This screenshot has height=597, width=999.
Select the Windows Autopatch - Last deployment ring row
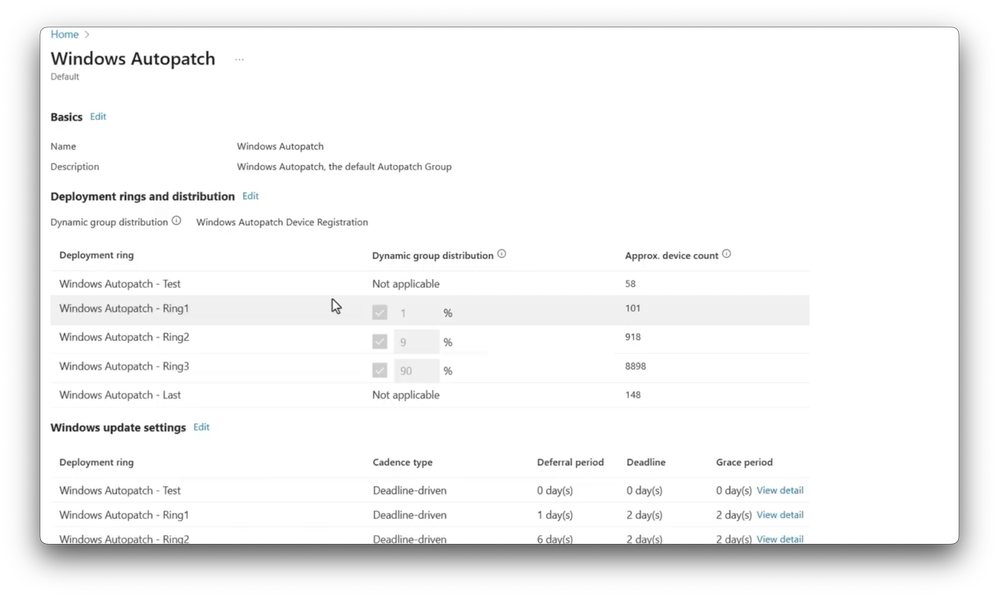tap(119, 395)
